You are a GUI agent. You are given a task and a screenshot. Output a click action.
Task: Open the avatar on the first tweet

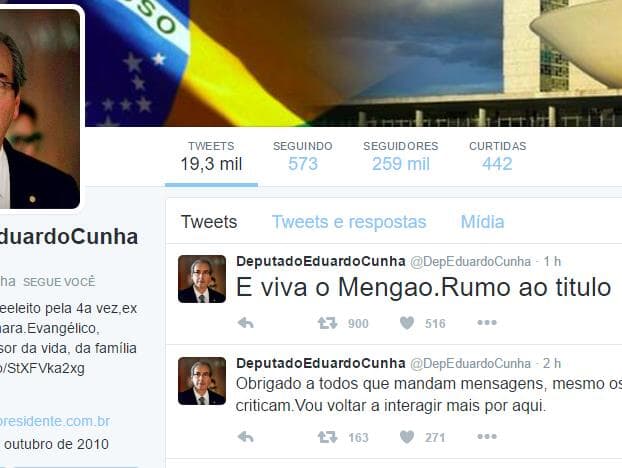(x=202, y=279)
